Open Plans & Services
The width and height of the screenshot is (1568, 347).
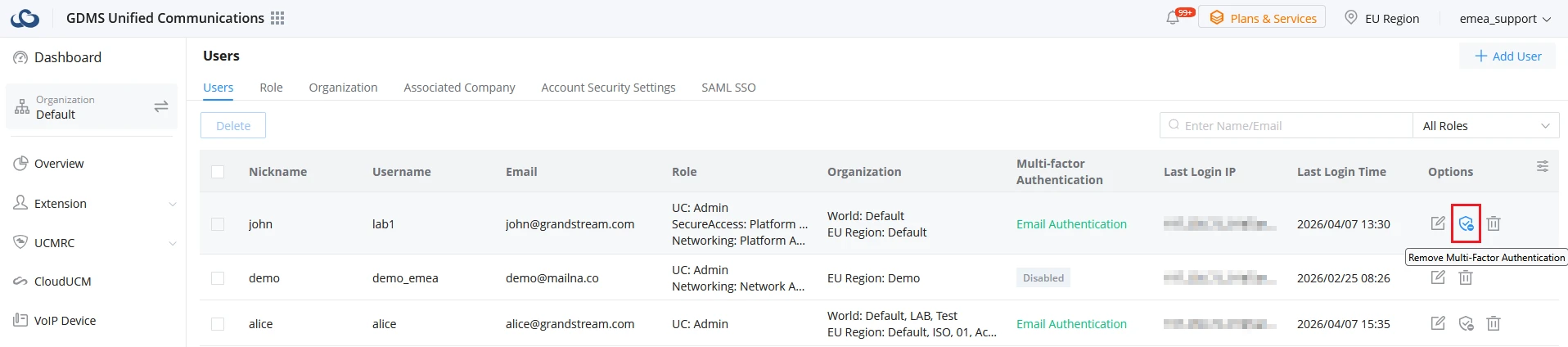[1262, 18]
